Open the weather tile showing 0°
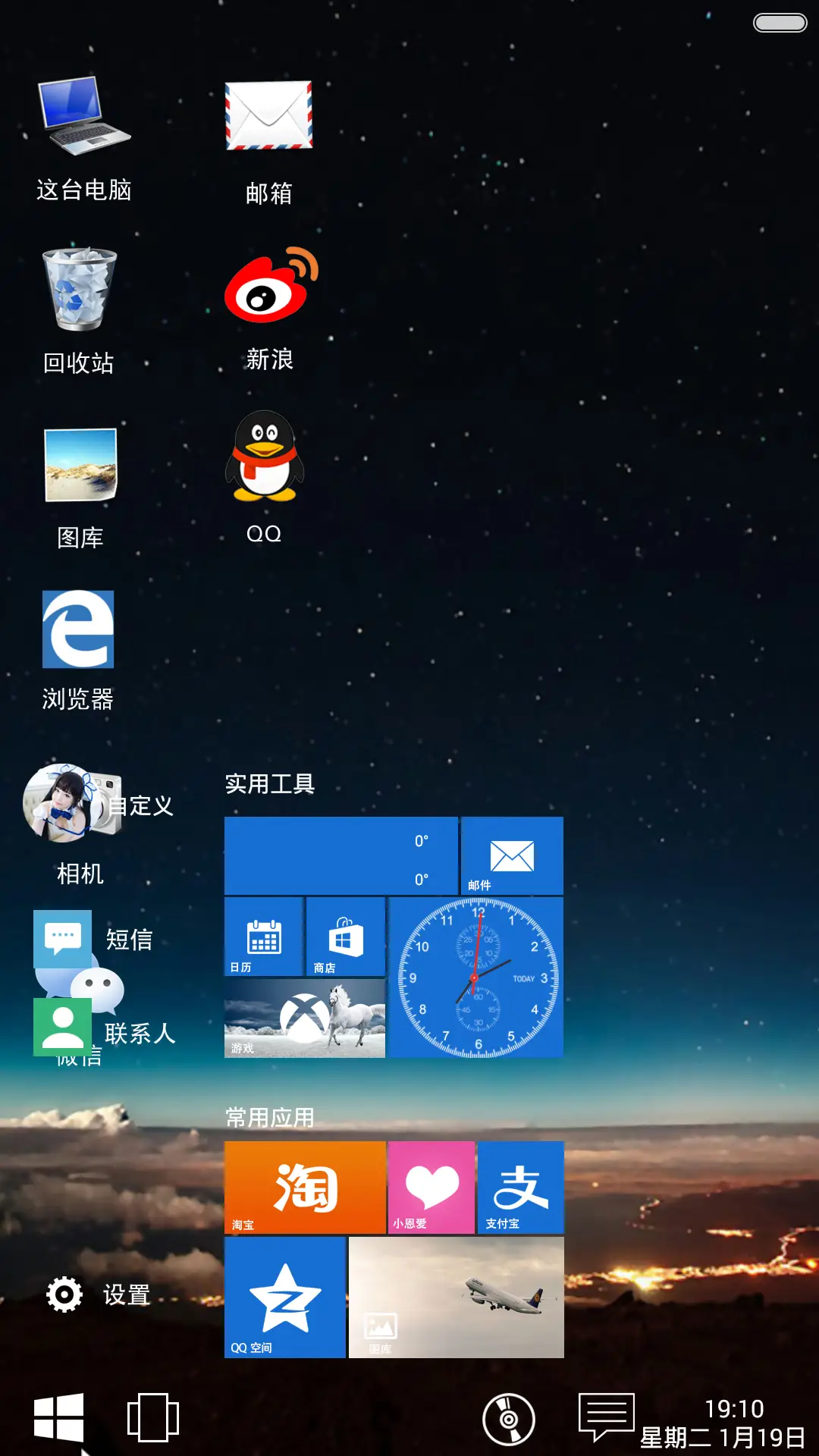This screenshot has height=1456, width=819. [341, 855]
